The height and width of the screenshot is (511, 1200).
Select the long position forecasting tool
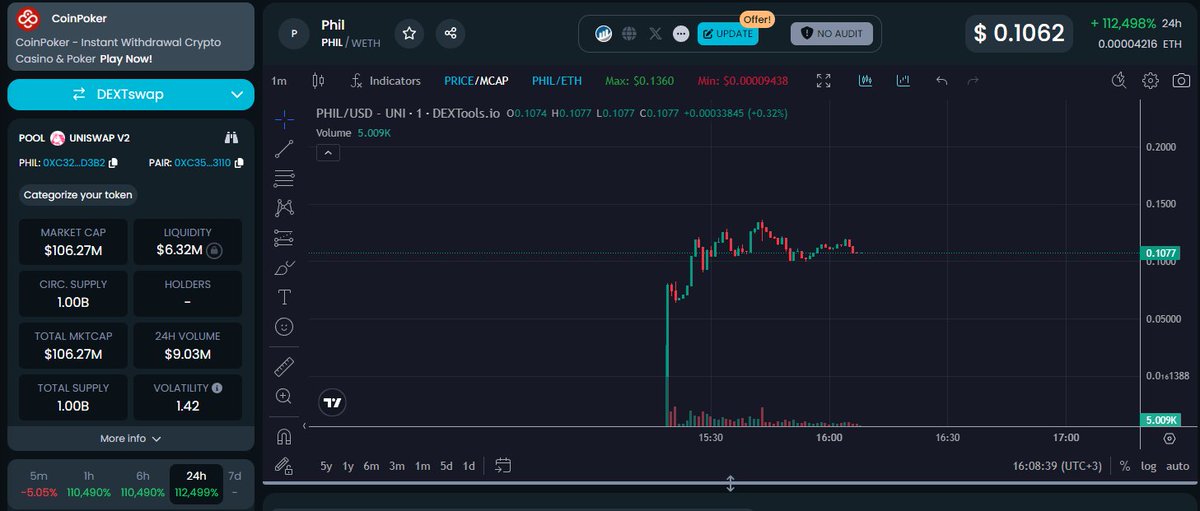tap(284, 238)
